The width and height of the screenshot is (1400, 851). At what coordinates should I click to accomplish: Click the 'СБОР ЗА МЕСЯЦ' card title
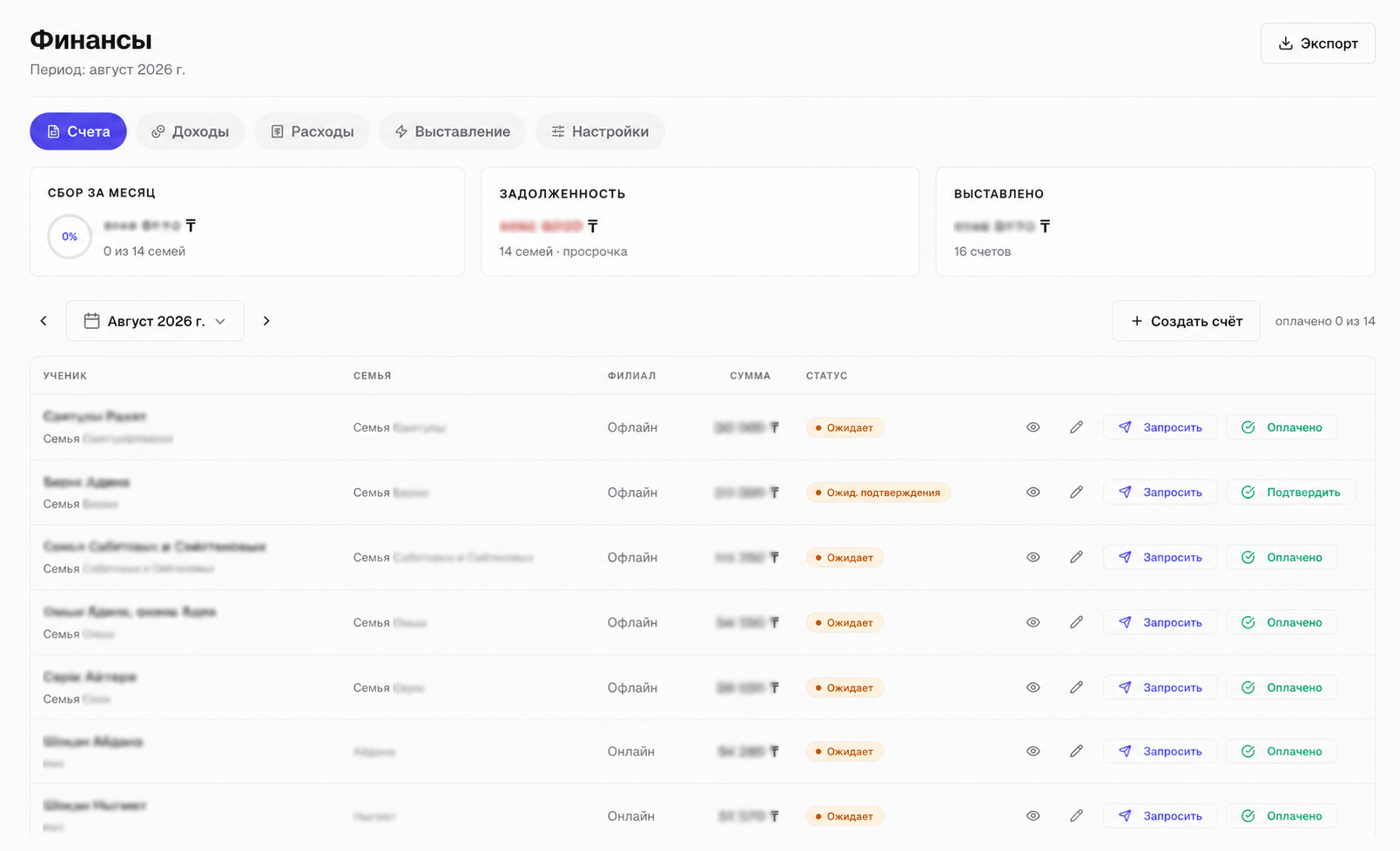point(102,193)
